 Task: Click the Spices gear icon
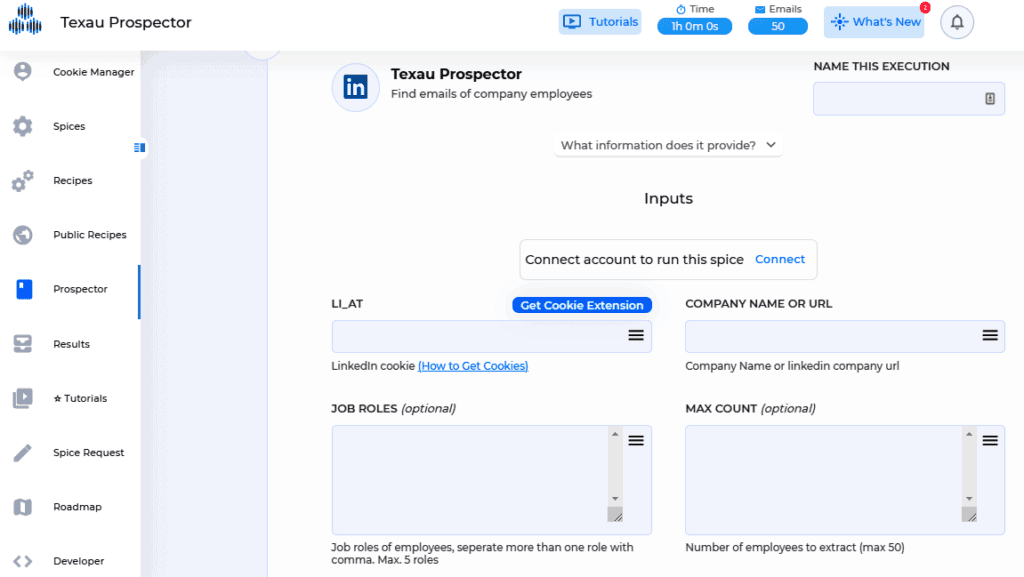(x=23, y=126)
